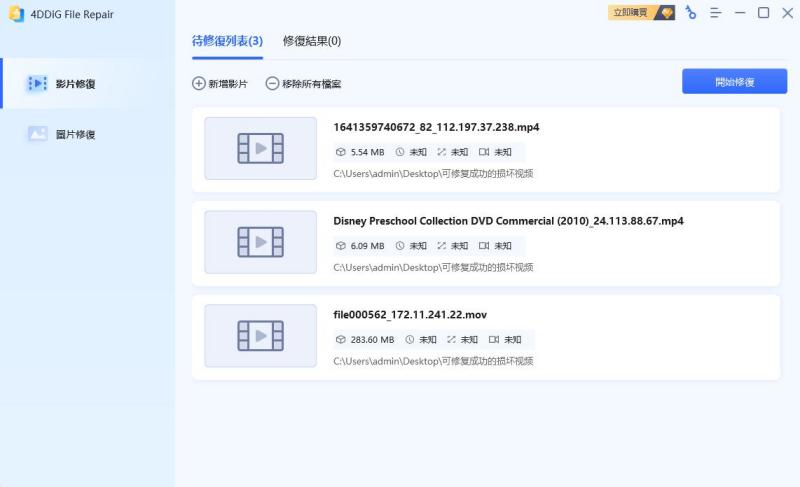Click the 4DDiG File Repair title text
Screen dimensions: 800x487
(72, 14)
